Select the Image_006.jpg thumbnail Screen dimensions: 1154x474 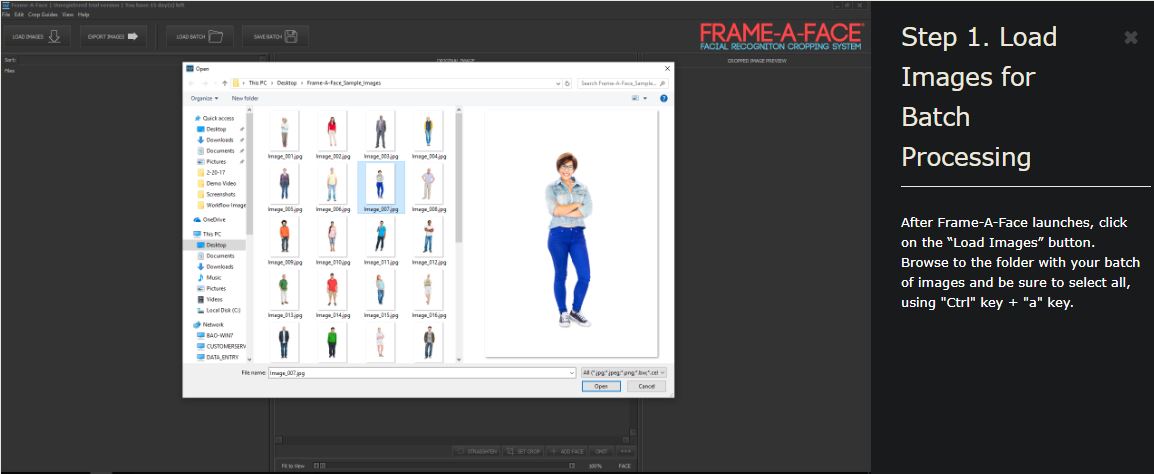tap(332, 188)
